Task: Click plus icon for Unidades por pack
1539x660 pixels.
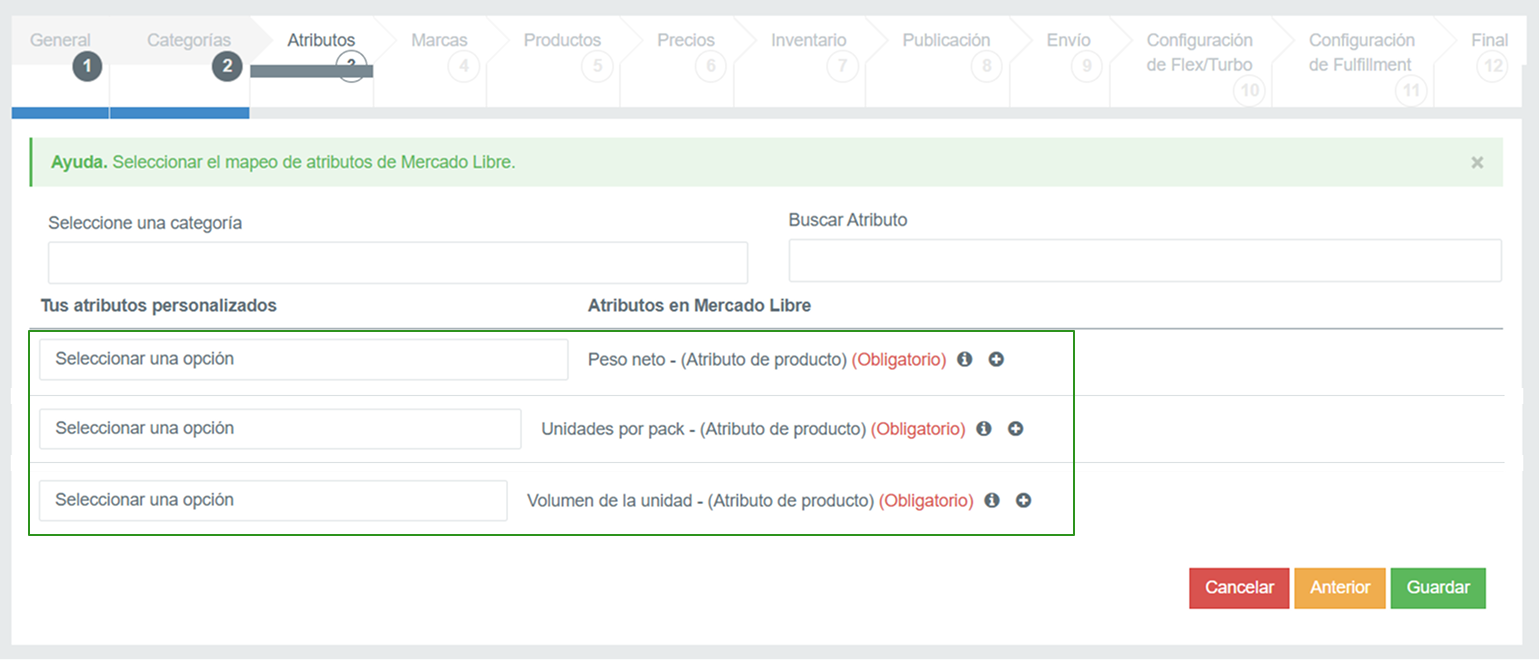Action: (1015, 429)
